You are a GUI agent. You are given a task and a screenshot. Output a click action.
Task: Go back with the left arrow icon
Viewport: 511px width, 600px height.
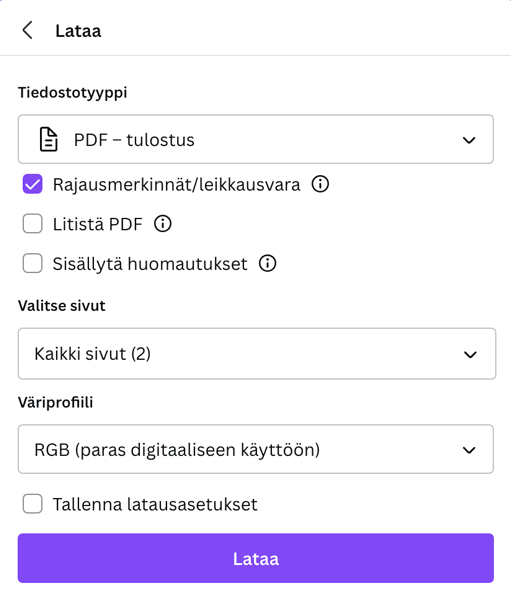(27, 30)
